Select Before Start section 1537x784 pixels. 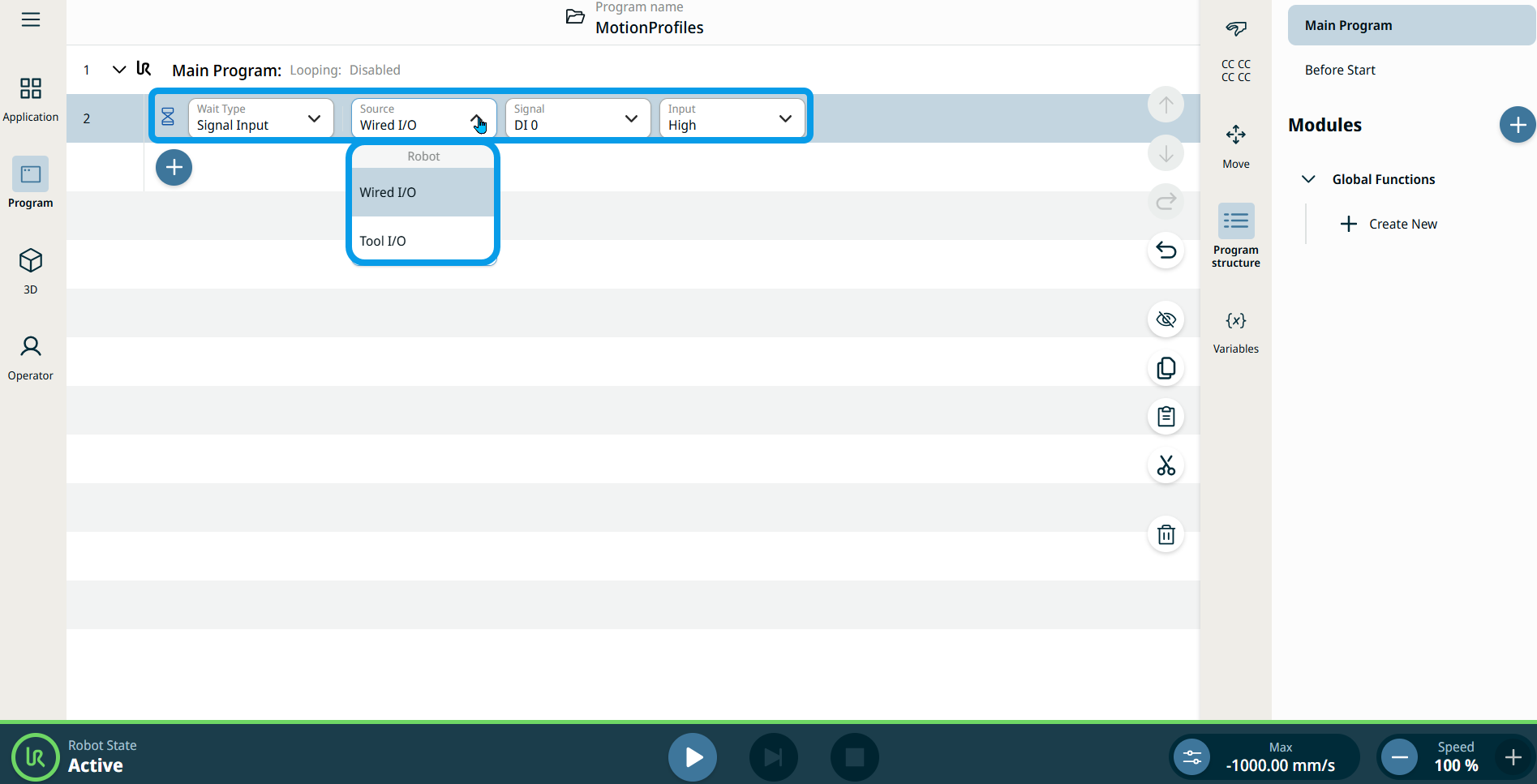(x=1340, y=70)
